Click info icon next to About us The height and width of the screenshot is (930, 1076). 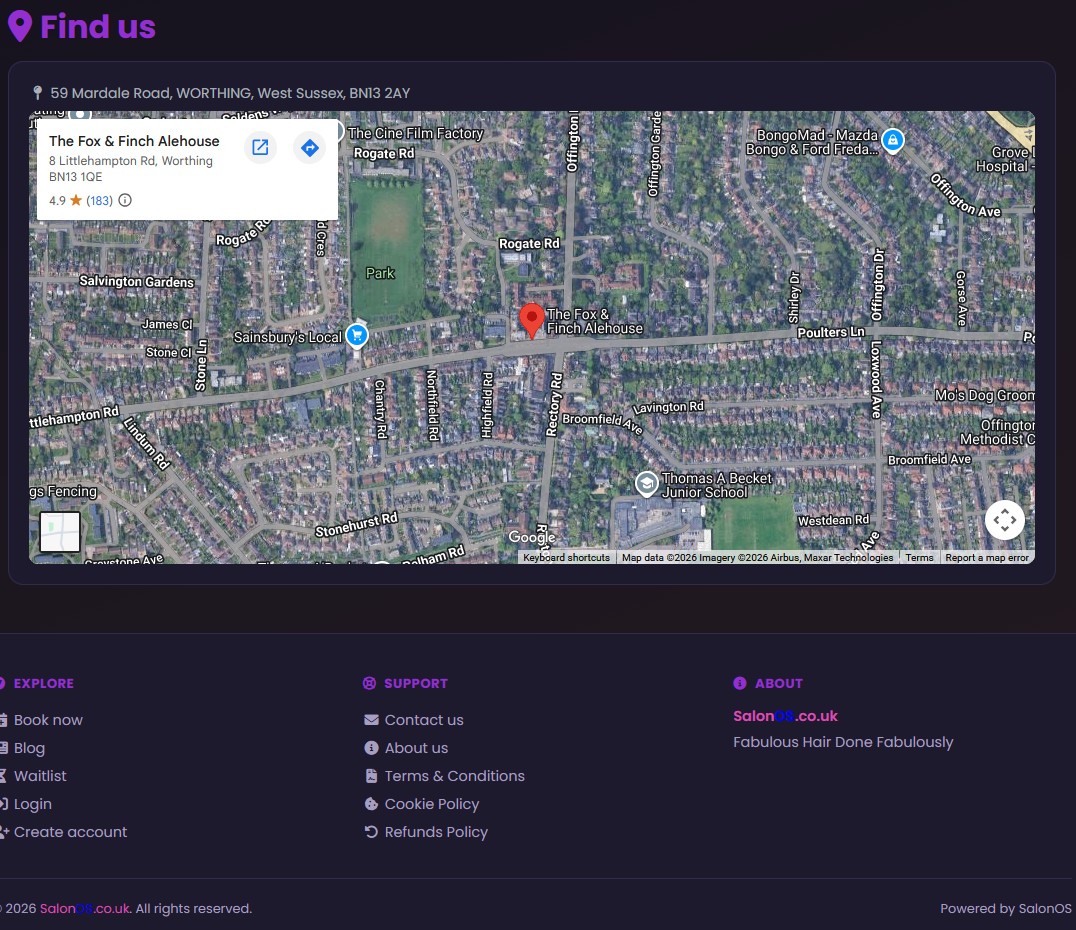click(x=371, y=748)
